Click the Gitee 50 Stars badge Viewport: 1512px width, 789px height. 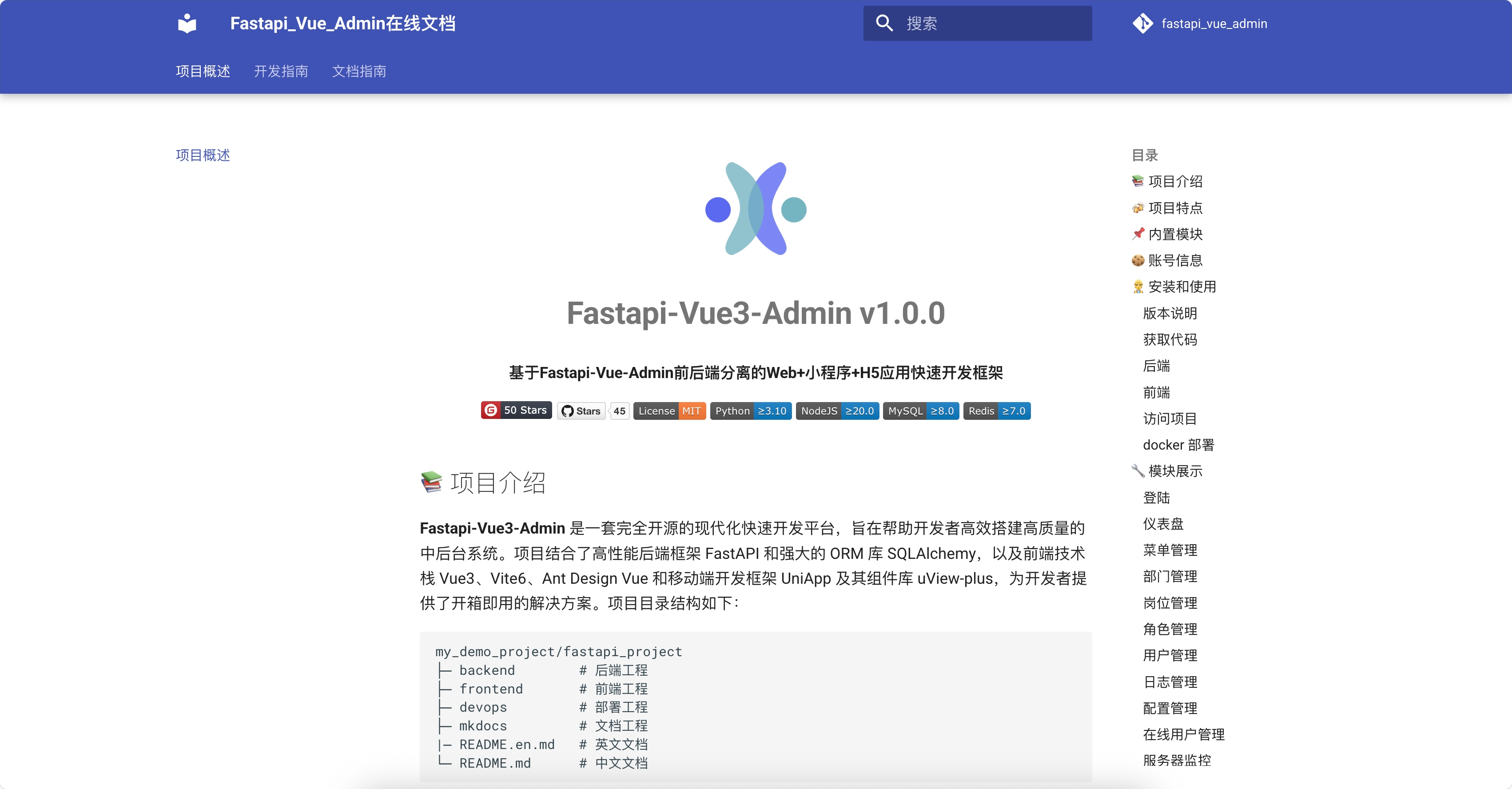(x=516, y=410)
